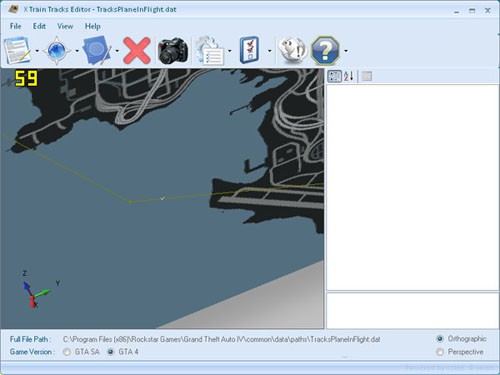Open the File menu

[15, 26]
